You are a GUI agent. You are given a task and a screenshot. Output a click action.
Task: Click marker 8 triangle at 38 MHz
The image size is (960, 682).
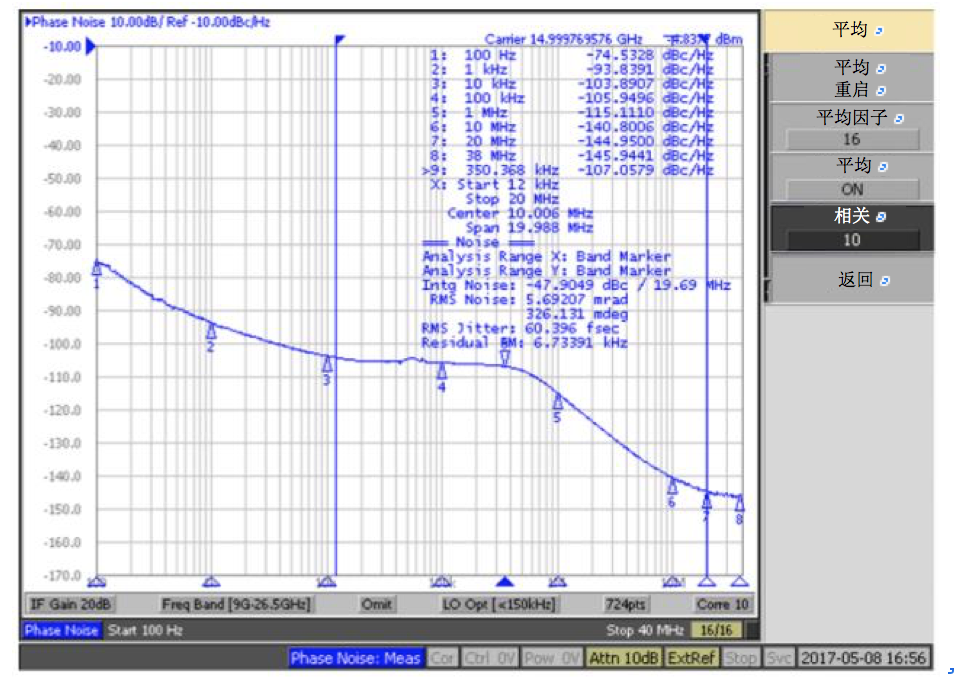click(x=740, y=504)
